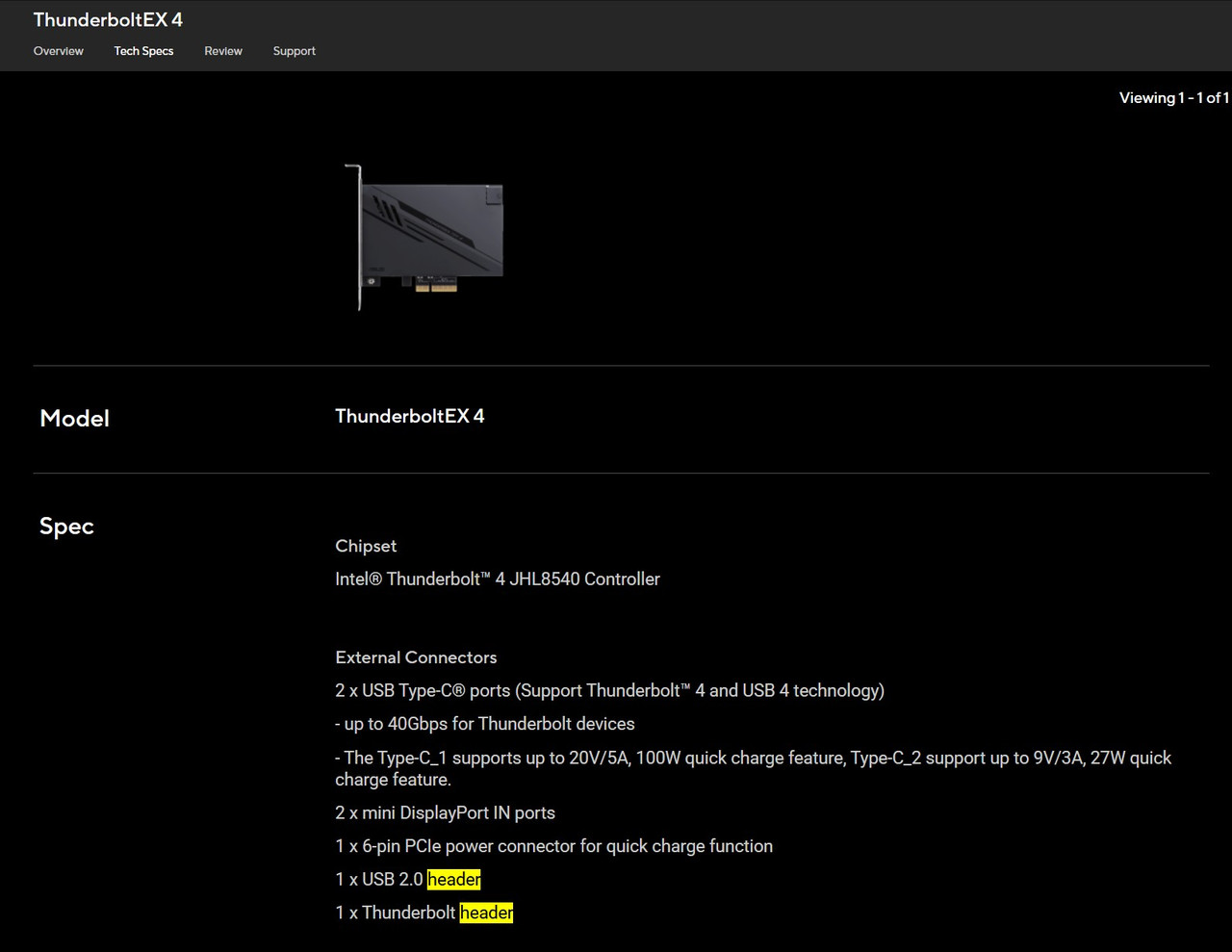Select the Tech Specs tab
1232x952 pixels.
coord(143,51)
